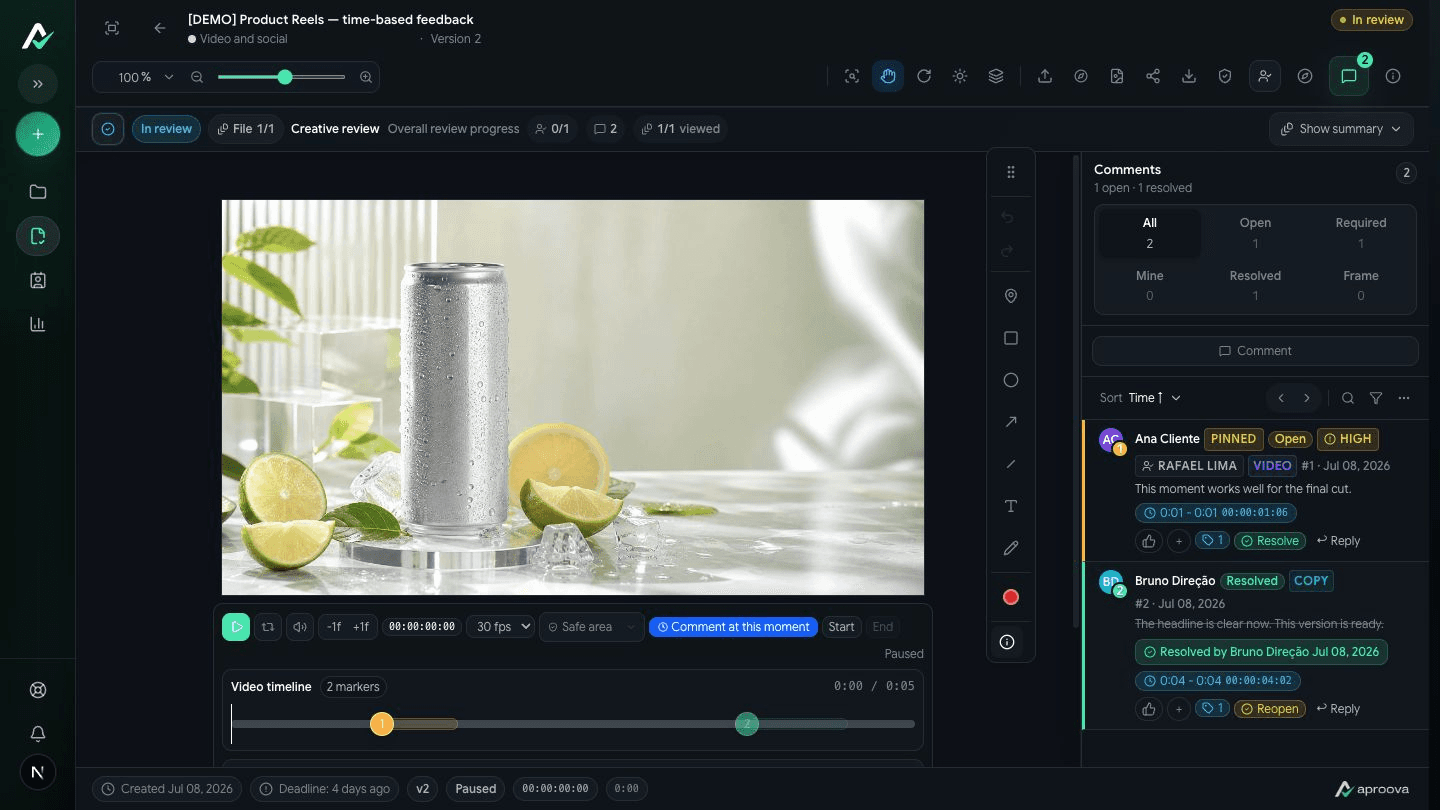Screen dimensions: 1440x810
Task: Open the analytics bar chart sidebar icon
Action: pos(38,324)
